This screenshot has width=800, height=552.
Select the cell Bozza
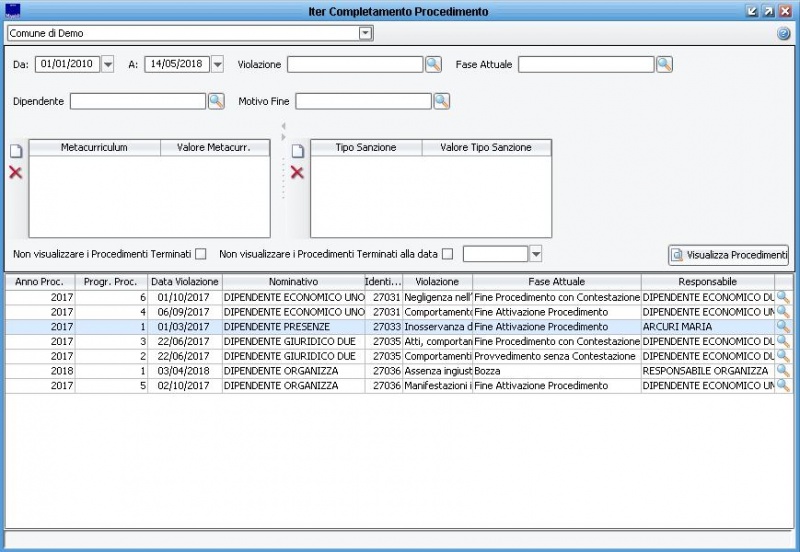[x=557, y=371]
